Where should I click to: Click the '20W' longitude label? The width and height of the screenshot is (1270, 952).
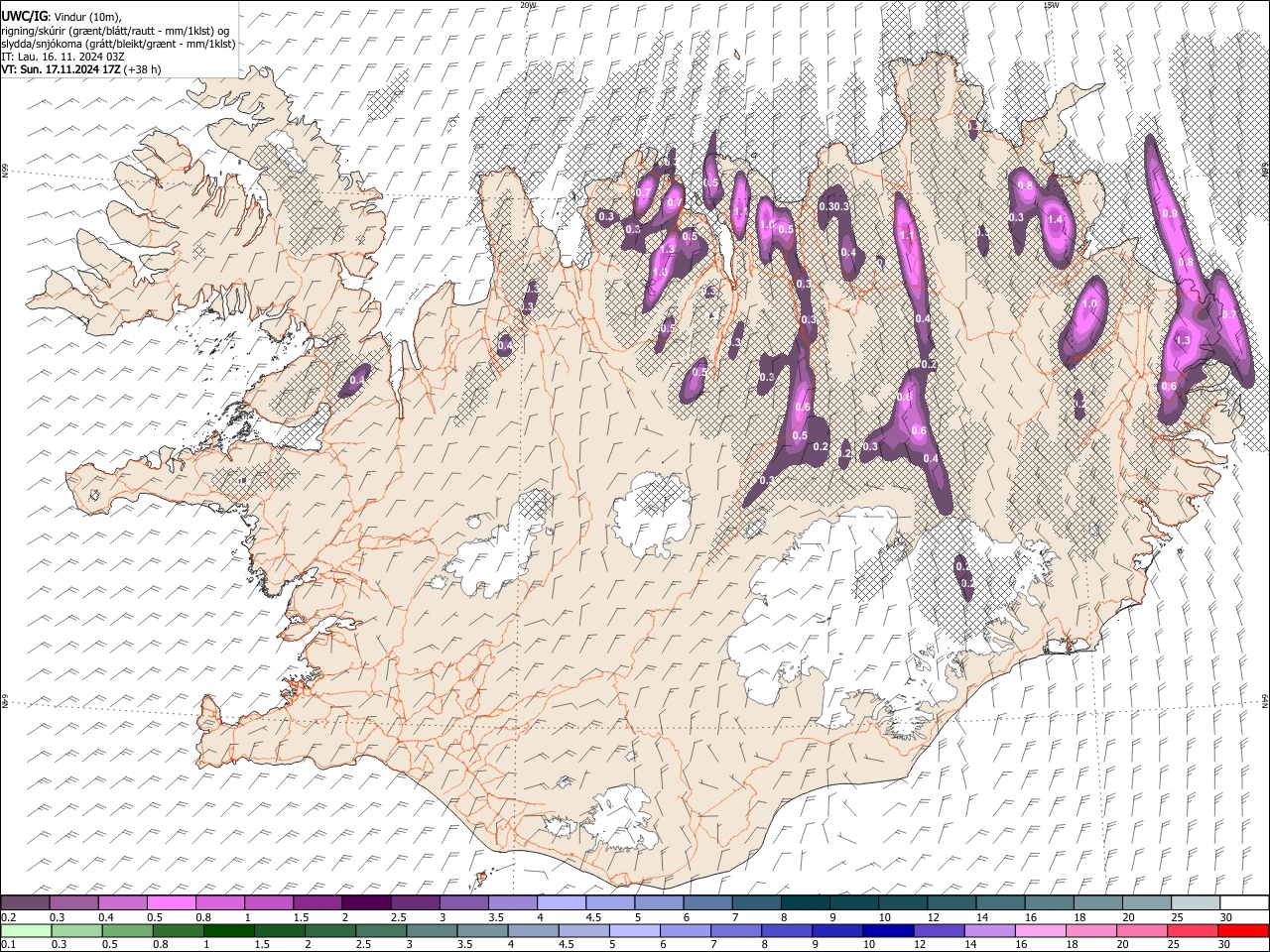pos(528,5)
